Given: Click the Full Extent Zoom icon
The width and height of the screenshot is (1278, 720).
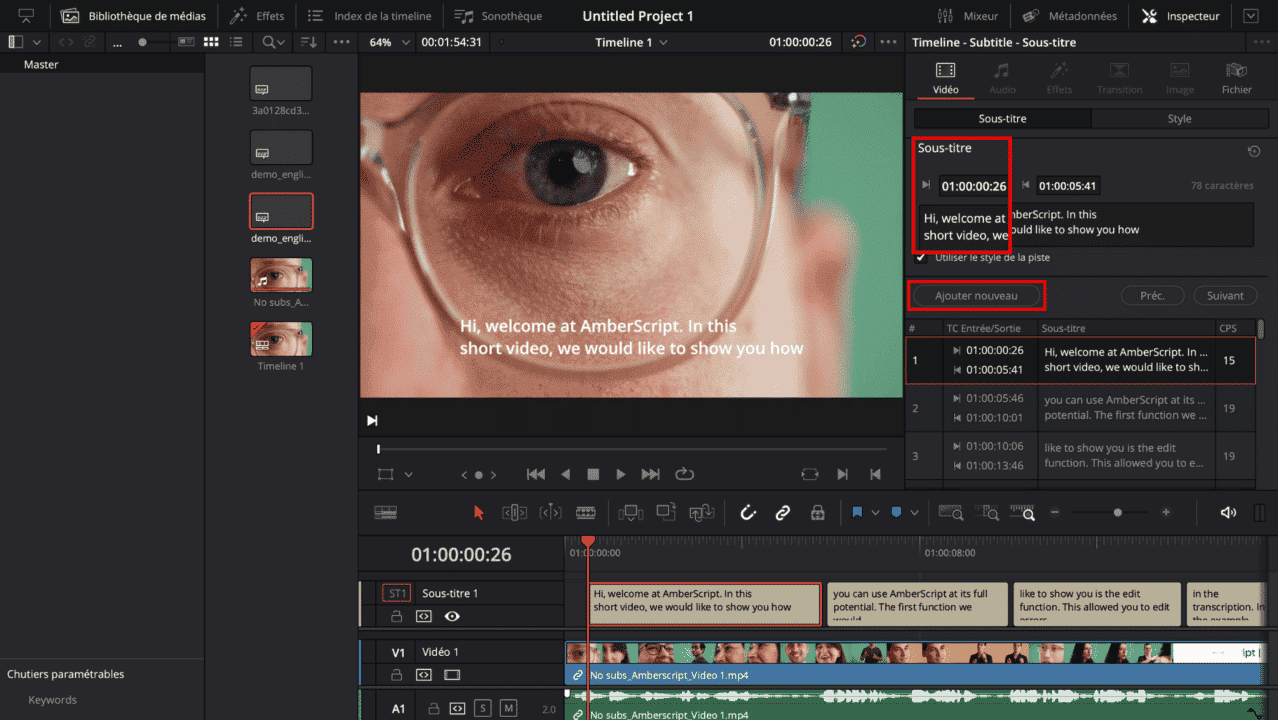Looking at the screenshot, I should (x=951, y=512).
